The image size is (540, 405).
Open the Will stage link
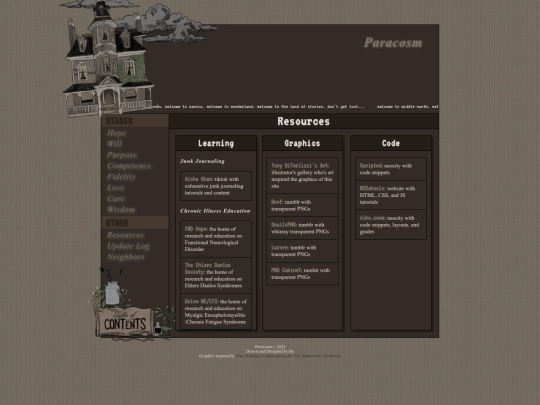coord(114,144)
